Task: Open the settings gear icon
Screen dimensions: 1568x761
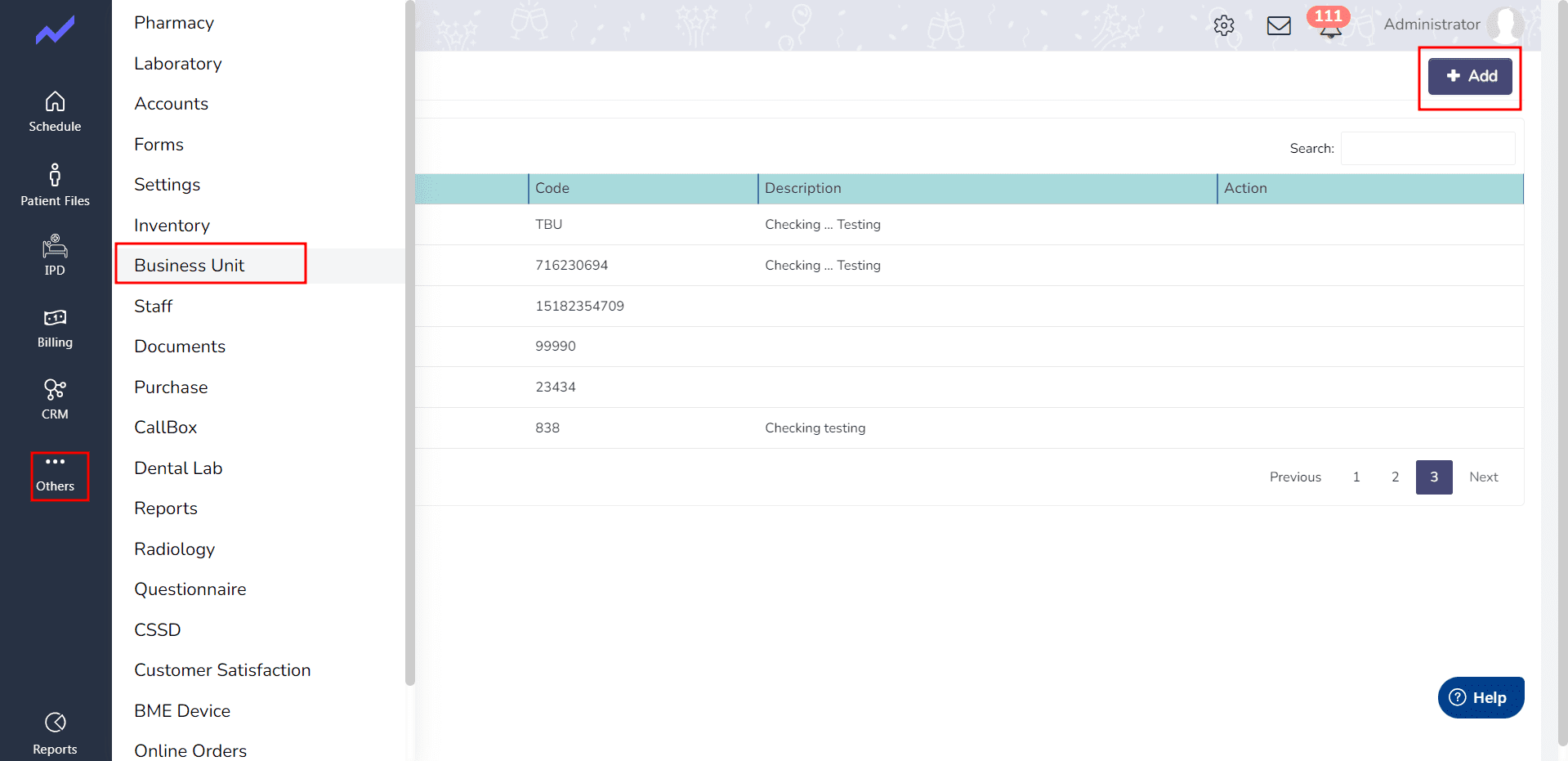Action: coord(1223,25)
